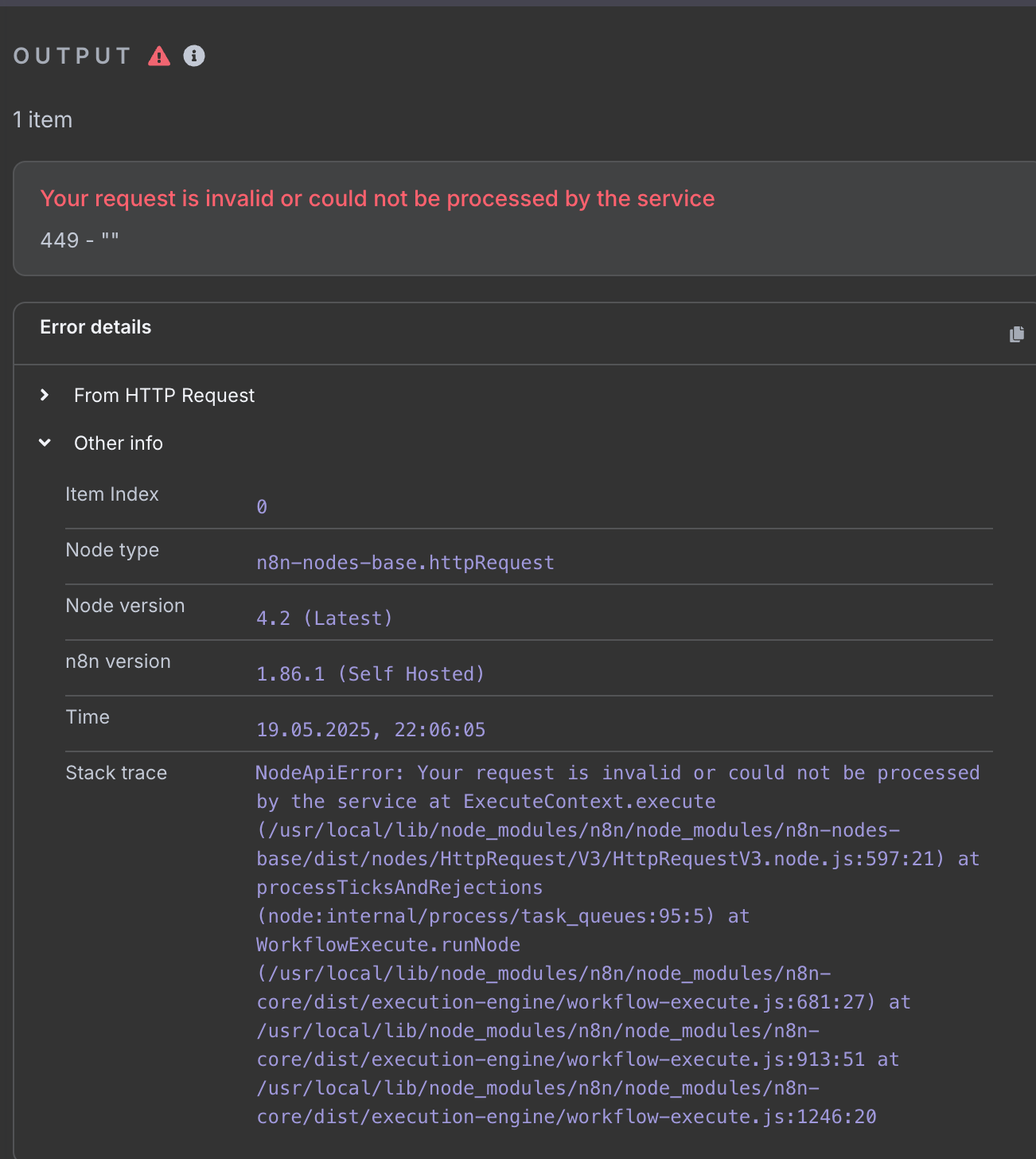The width and height of the screenshot is (1036, 1159).
Task: Click the OUTPUT panel heading
Action: pos(72,56)
